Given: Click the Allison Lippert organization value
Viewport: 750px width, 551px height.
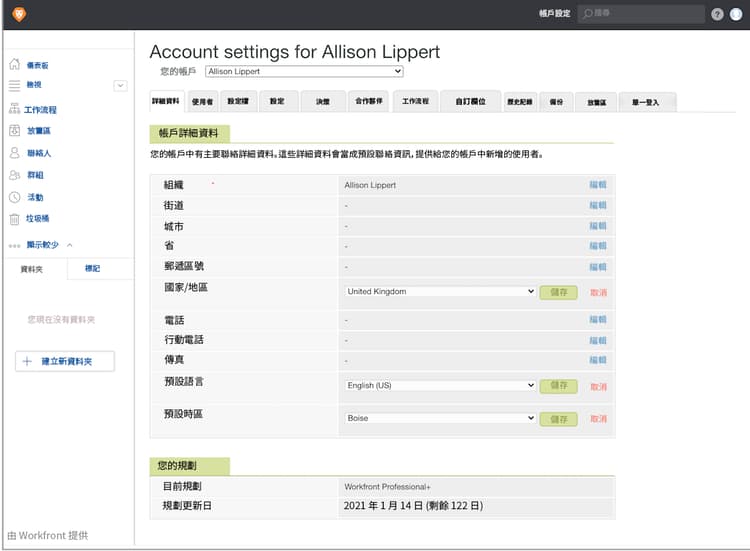Looking at the screenshot, I should tap(370, 185).
